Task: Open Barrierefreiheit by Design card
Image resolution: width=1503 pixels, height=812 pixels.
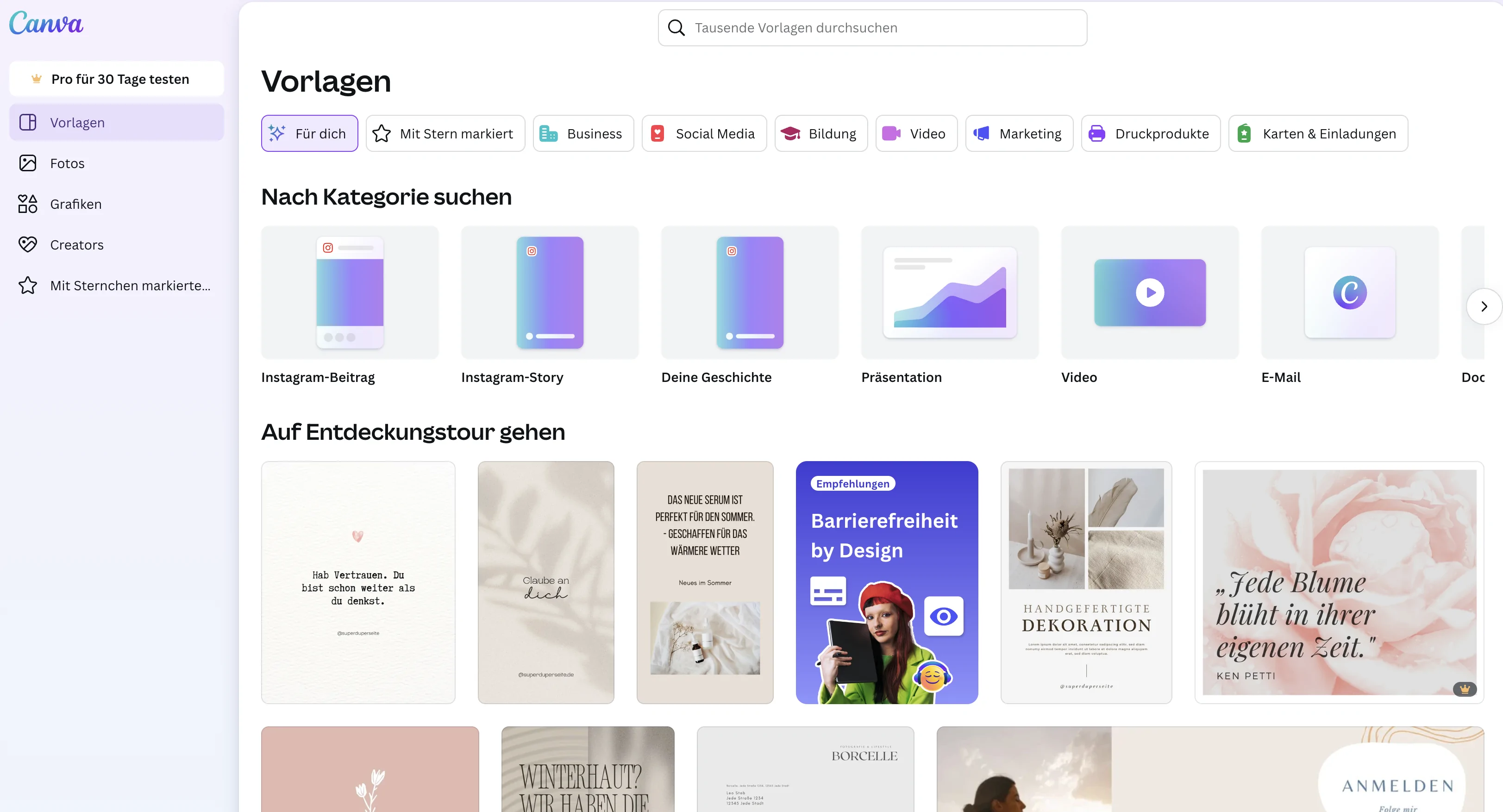Action: click(x=886, y=582)
